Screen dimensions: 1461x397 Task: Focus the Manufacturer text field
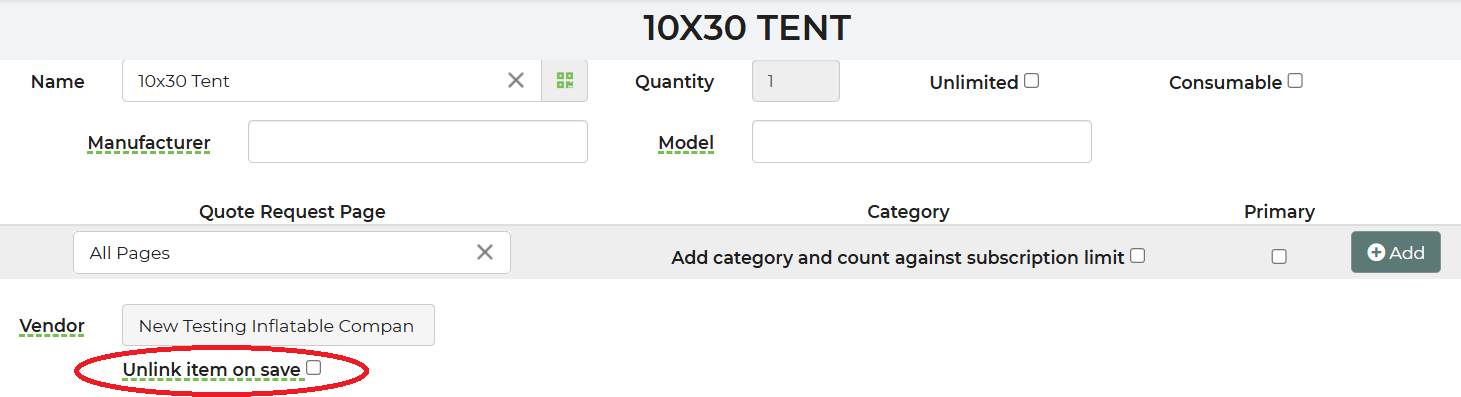point(418,142)
